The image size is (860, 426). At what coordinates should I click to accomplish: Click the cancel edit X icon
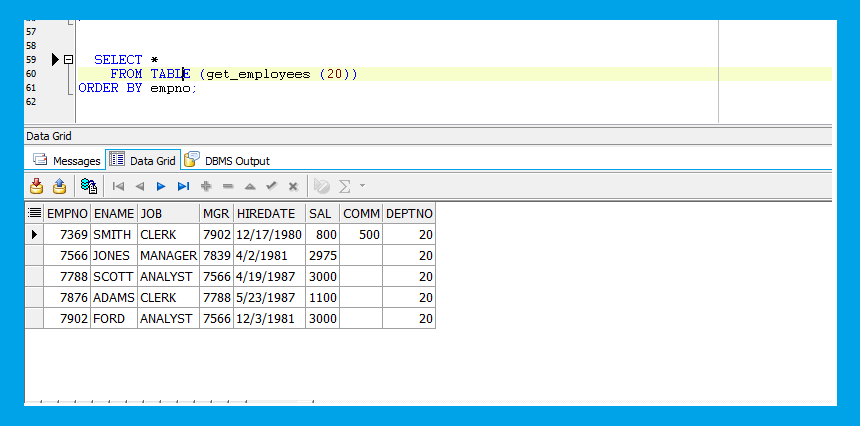pyautogui.click(x=293, y=186)
